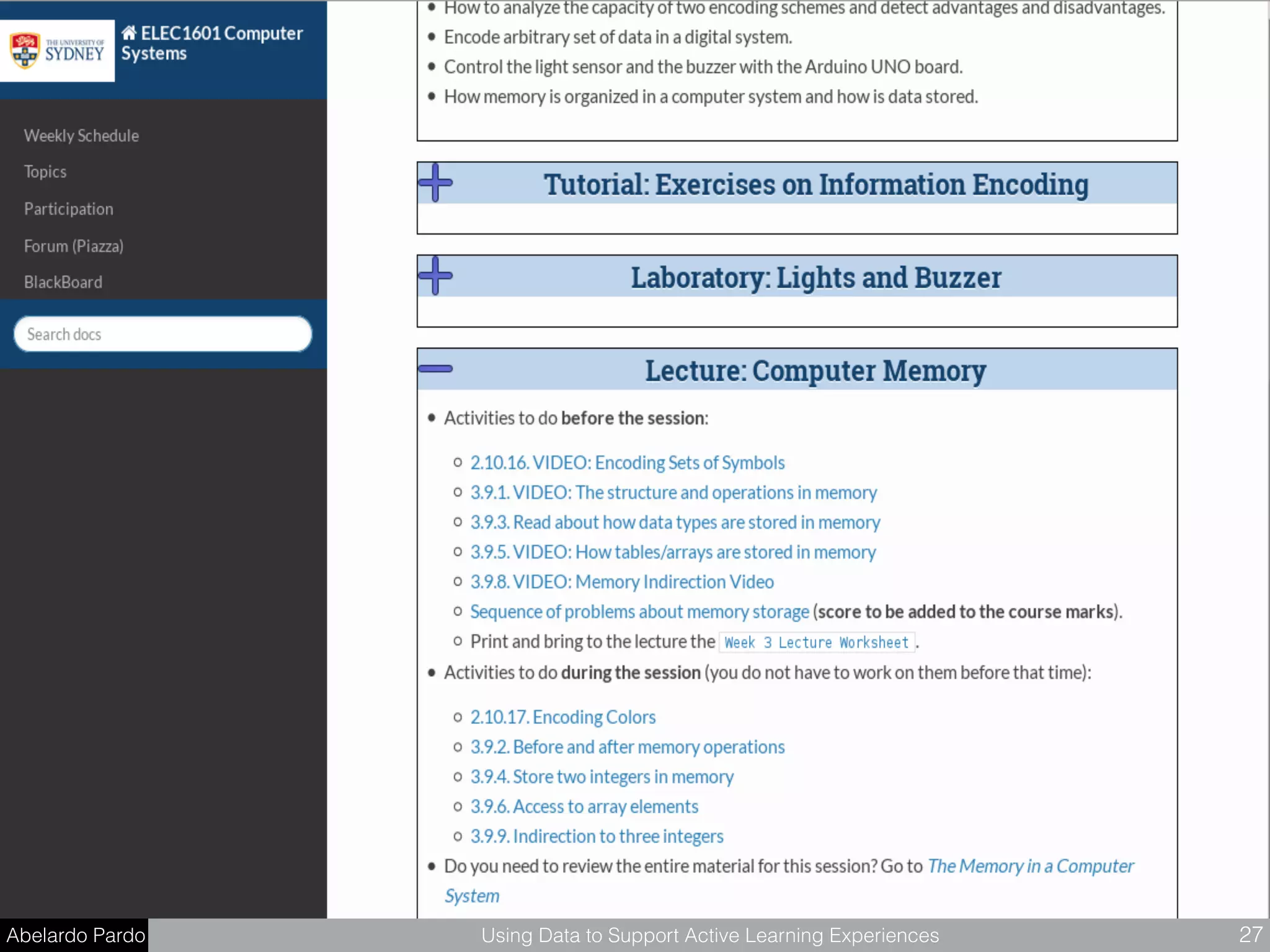Click the home icon beside ELEC1601

[129, 33]
